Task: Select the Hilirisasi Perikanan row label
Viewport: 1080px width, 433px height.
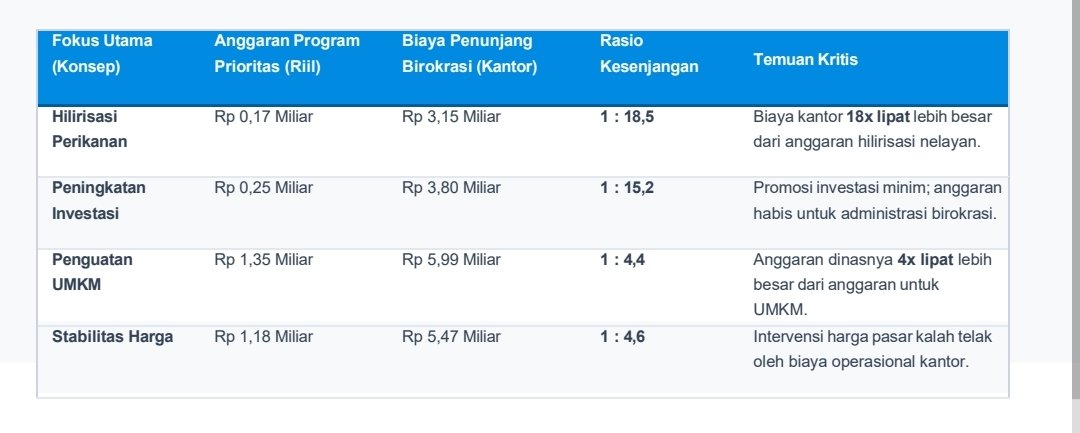Action: (90, 129)
